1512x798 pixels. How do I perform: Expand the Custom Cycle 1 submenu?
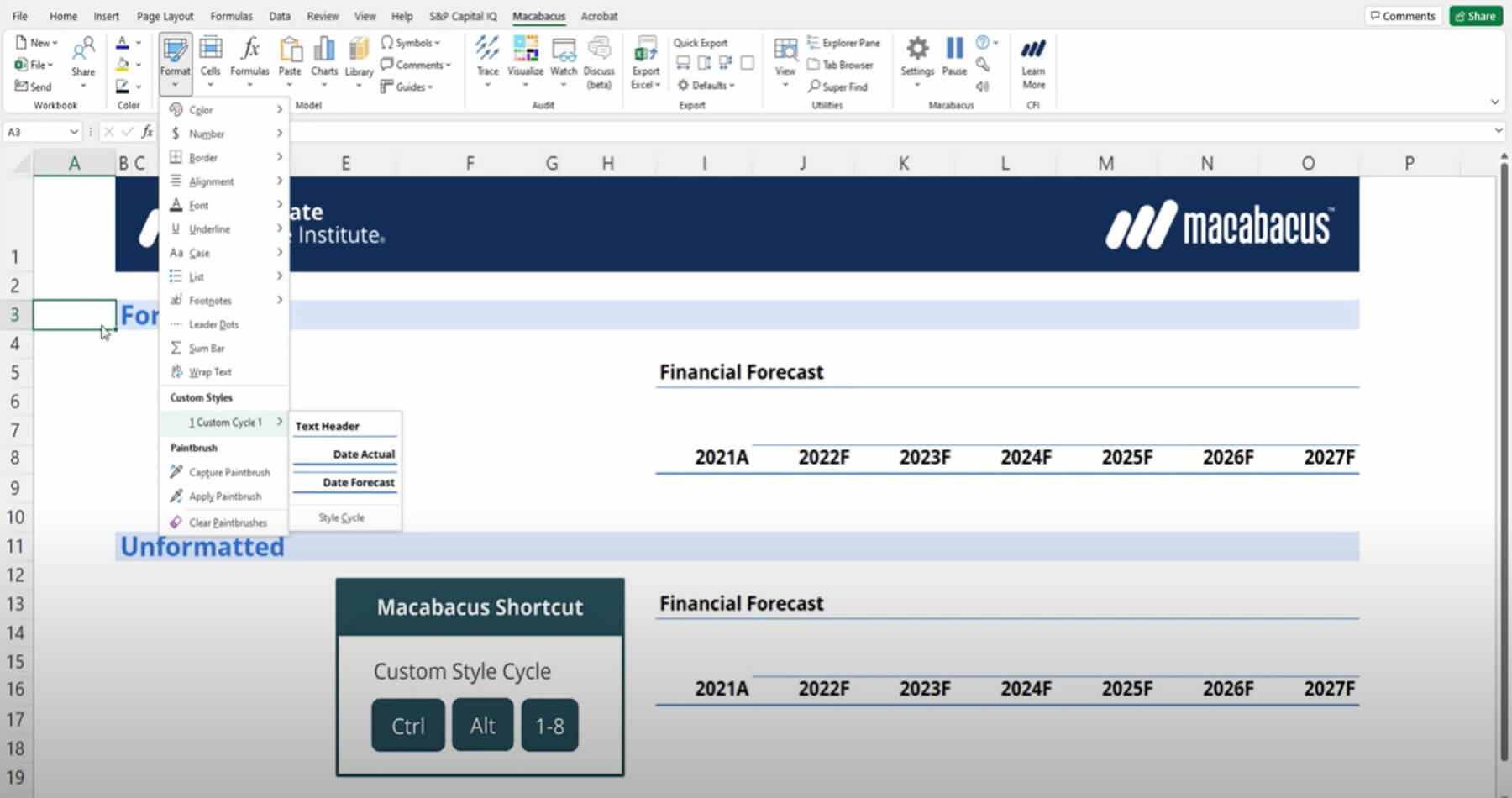pyautogui.click(x=228, y=423)
